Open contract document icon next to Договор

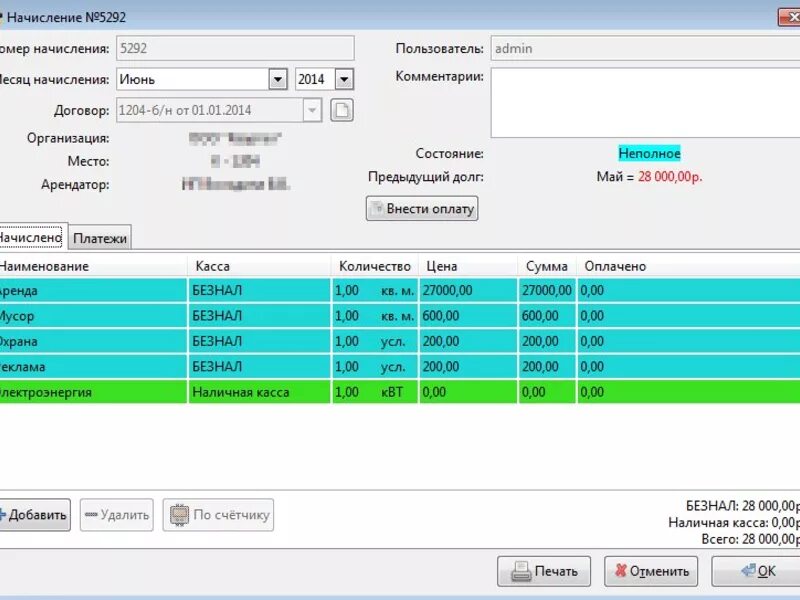click(342, 110)
